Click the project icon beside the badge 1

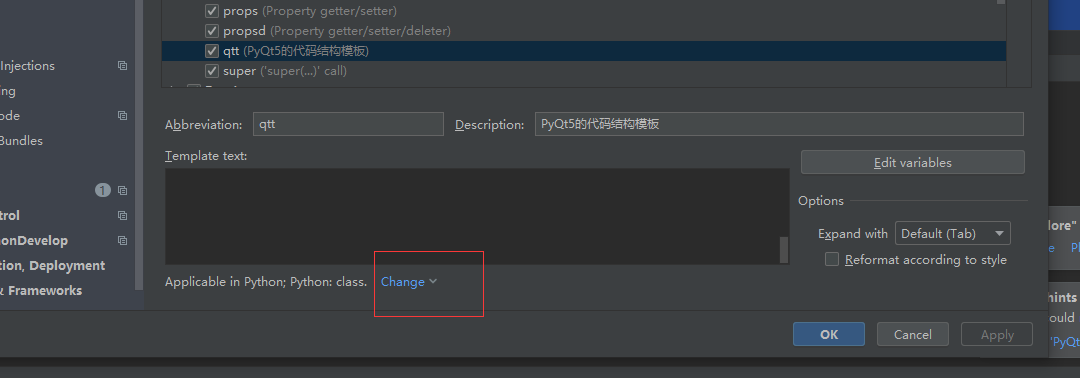(x=123, y=191)
